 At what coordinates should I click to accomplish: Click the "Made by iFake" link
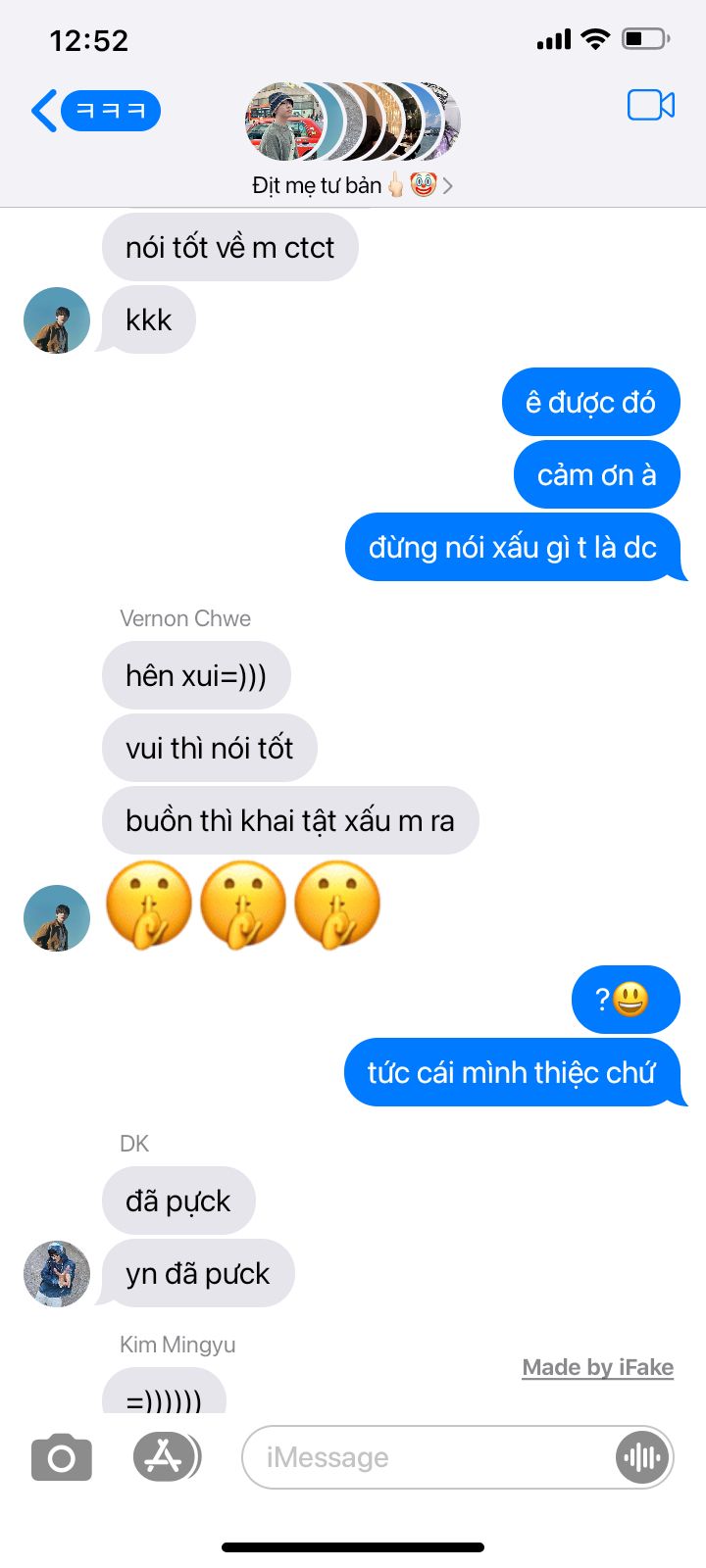coord(598,1367)
